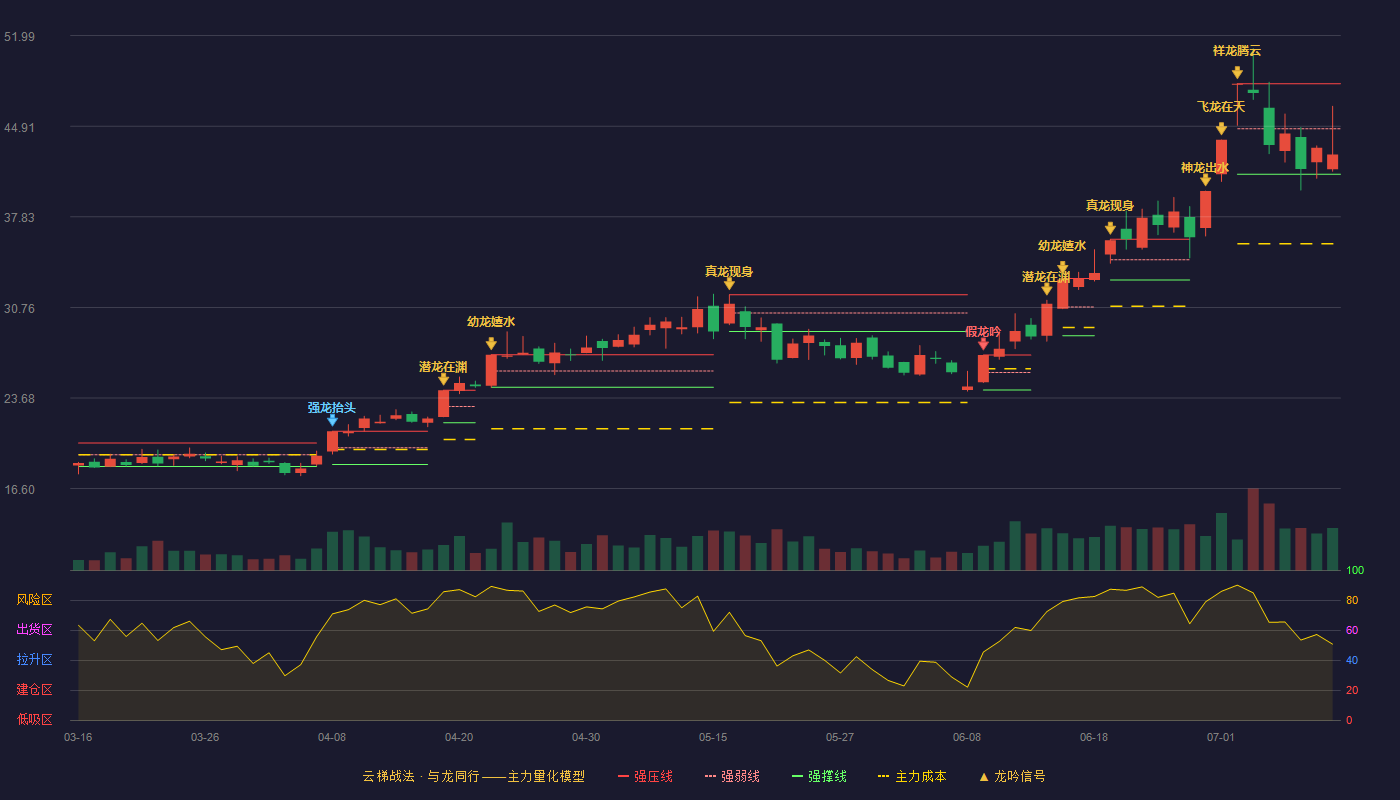Click the May 真龙现身 signal arrow

(x=729, y=284)
